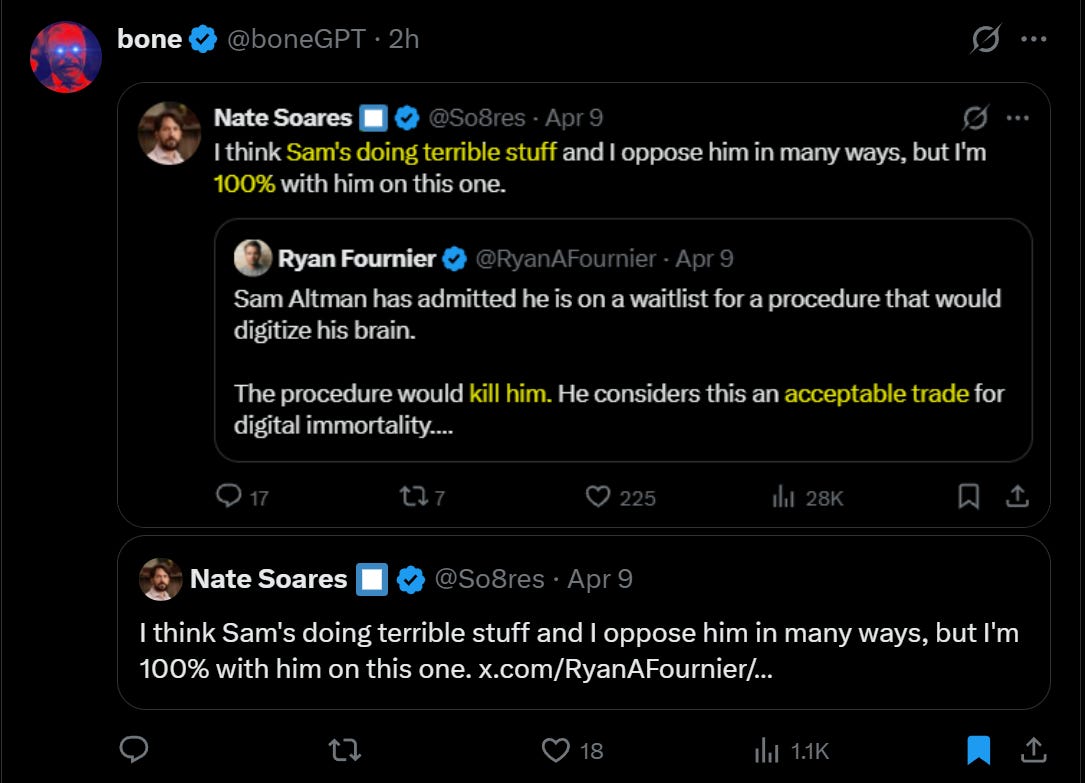Click the reply icon with 17 replies
1085x783 pixels.
click(x=230, y=496)
